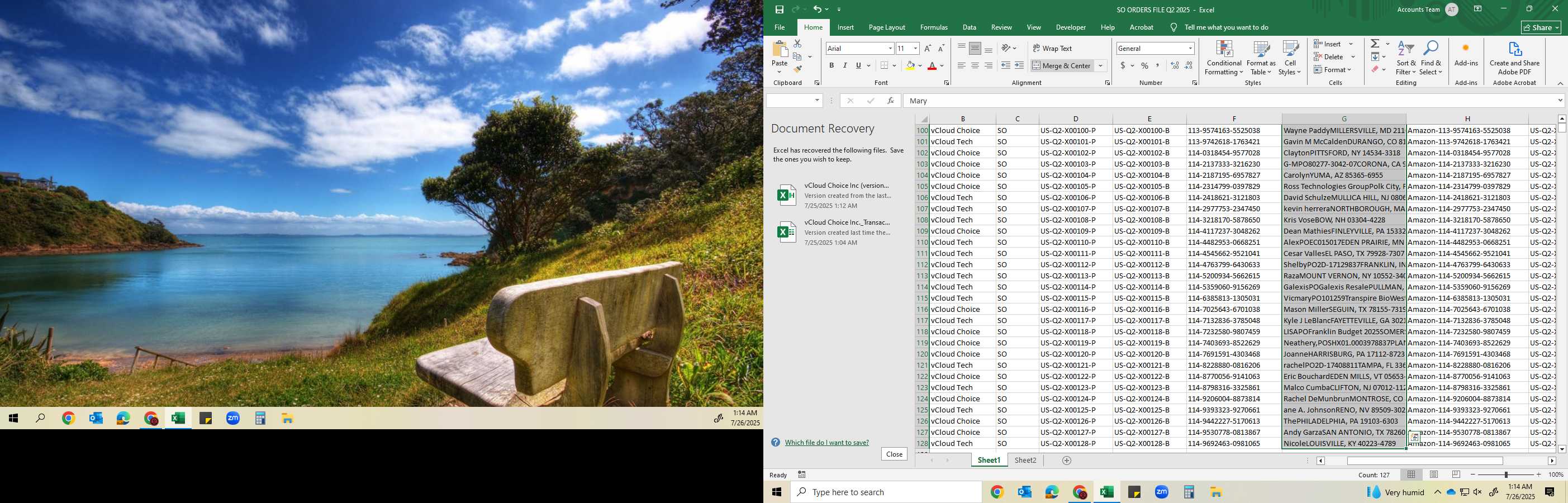Add a new sheet with plus icon
This screenshot has height=503, width=1568.
tap(1066, 461)
